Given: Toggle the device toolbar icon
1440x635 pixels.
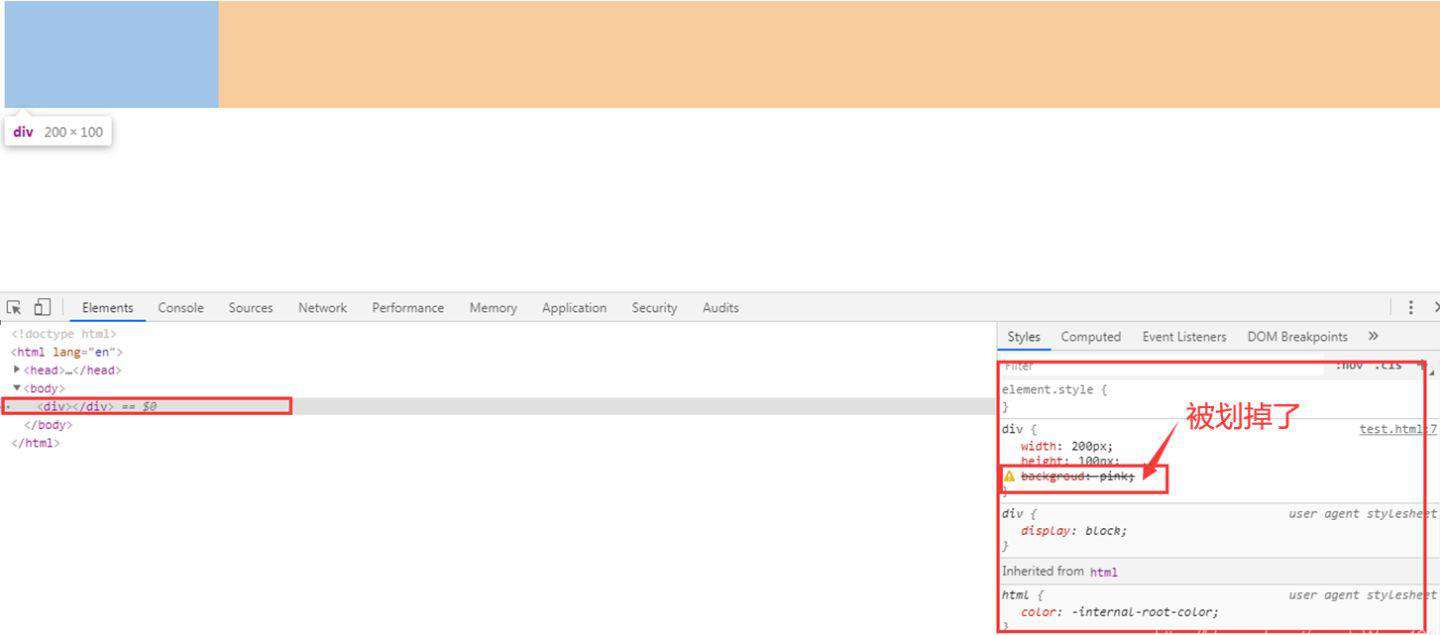Looking at the screenshot, I should click(42, 308).
